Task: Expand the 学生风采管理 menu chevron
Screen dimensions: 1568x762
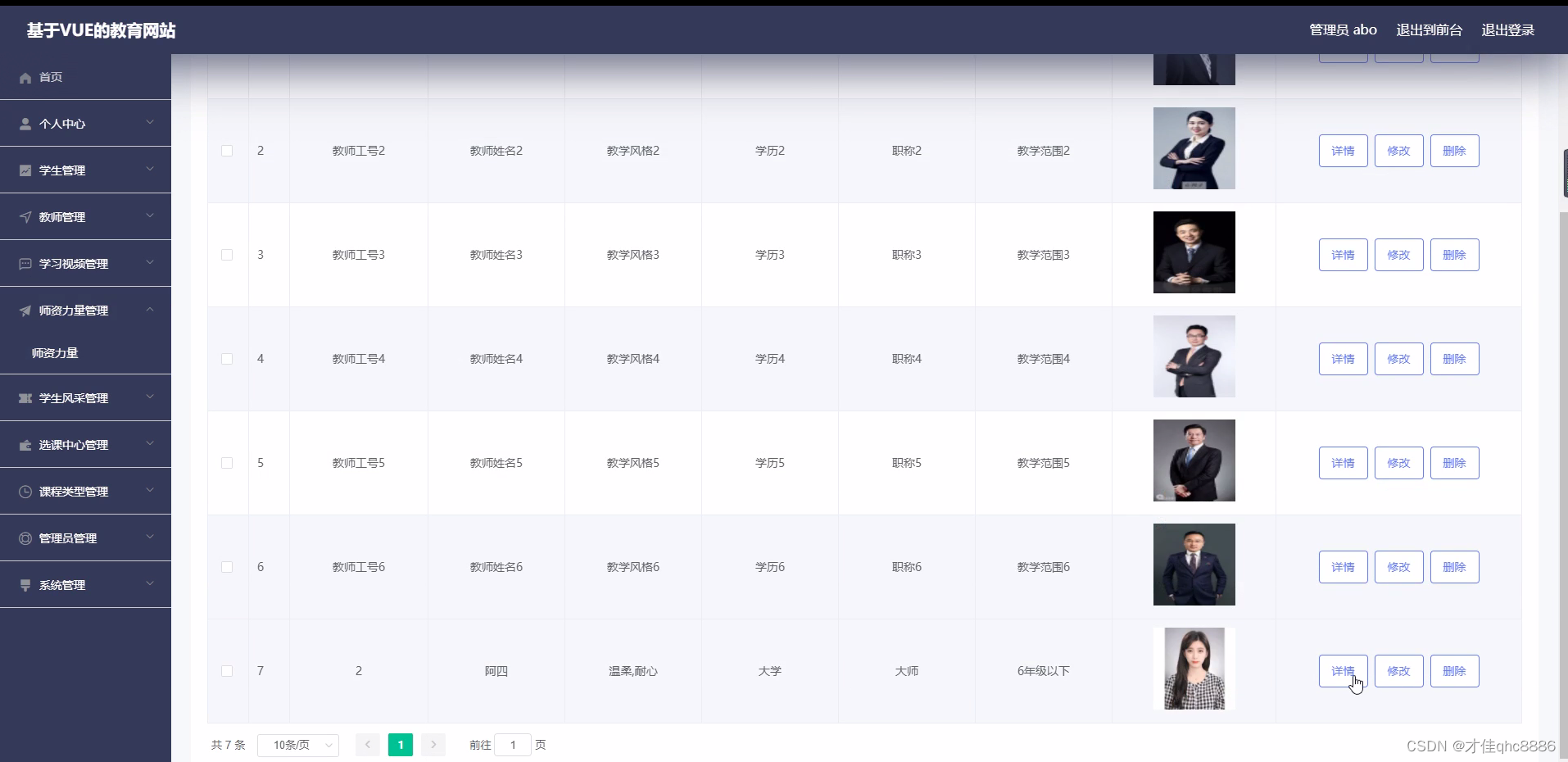Action: pos(150,397)
